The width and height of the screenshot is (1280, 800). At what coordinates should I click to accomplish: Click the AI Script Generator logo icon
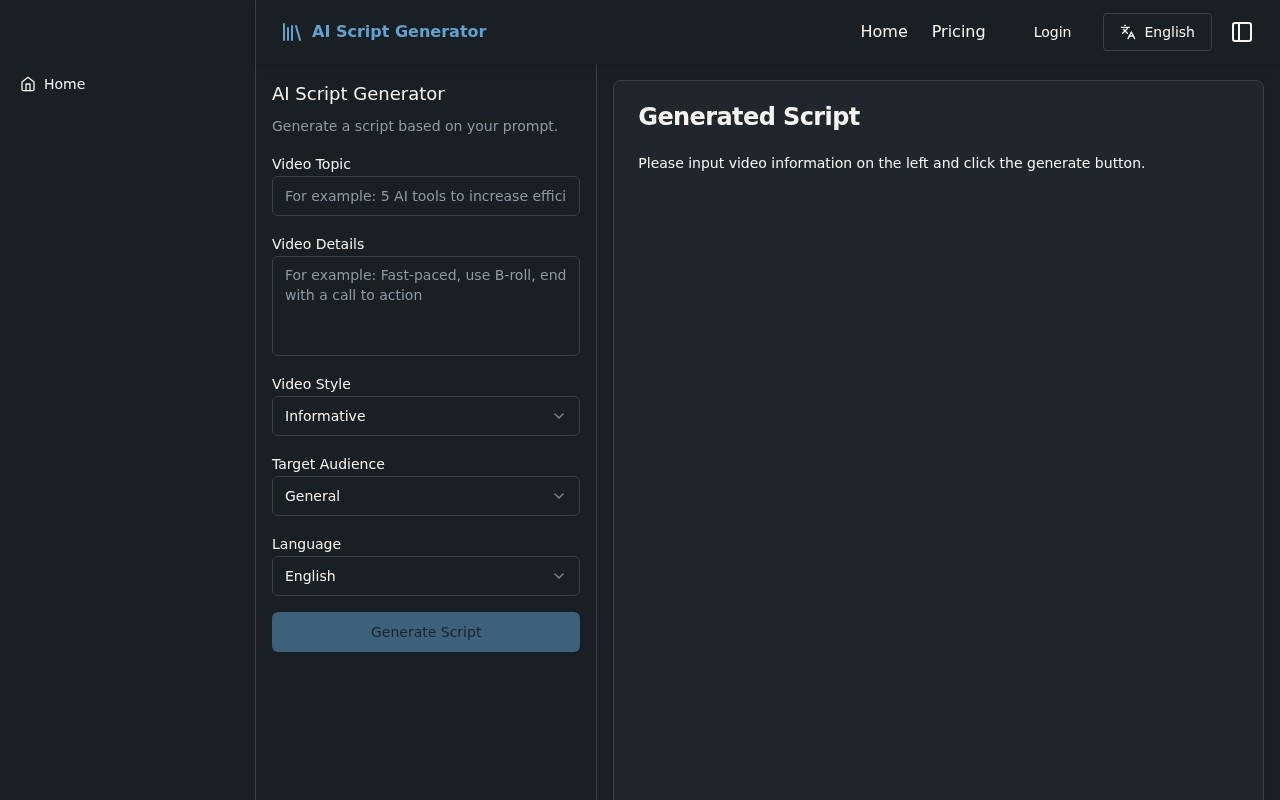(291, 32)
